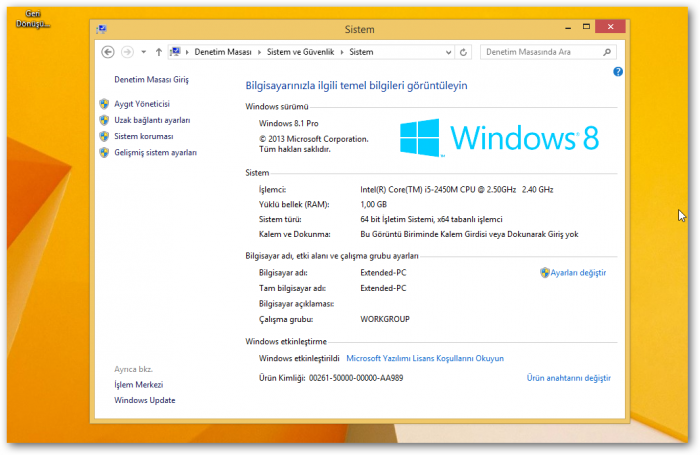Minimize the Sistem window

pos(568,28)
